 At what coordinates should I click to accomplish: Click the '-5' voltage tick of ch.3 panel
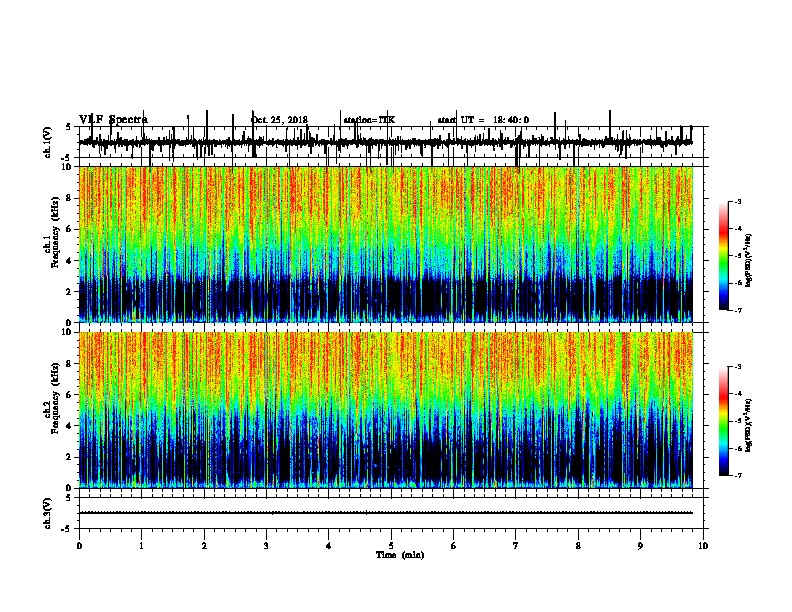point(67,529)
